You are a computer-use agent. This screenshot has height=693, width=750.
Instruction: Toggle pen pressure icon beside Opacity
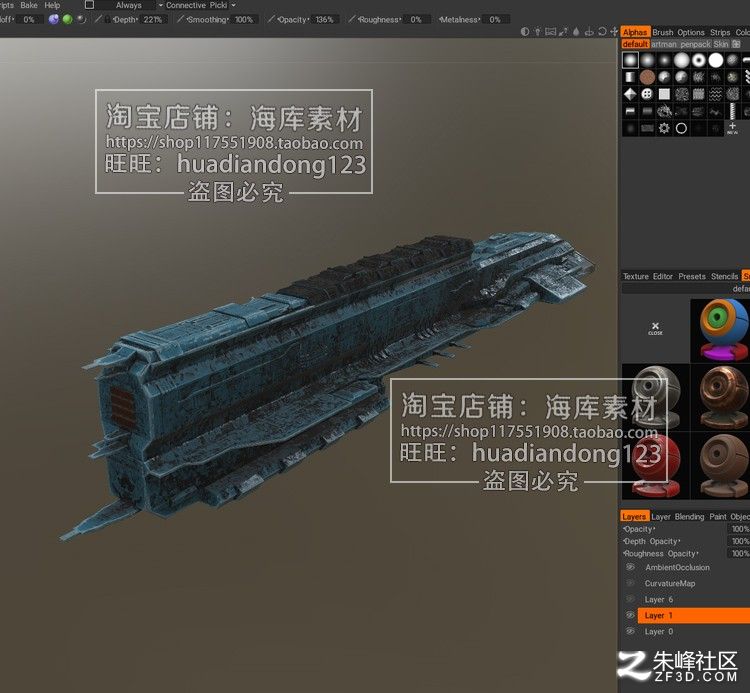tap(271, 19)
